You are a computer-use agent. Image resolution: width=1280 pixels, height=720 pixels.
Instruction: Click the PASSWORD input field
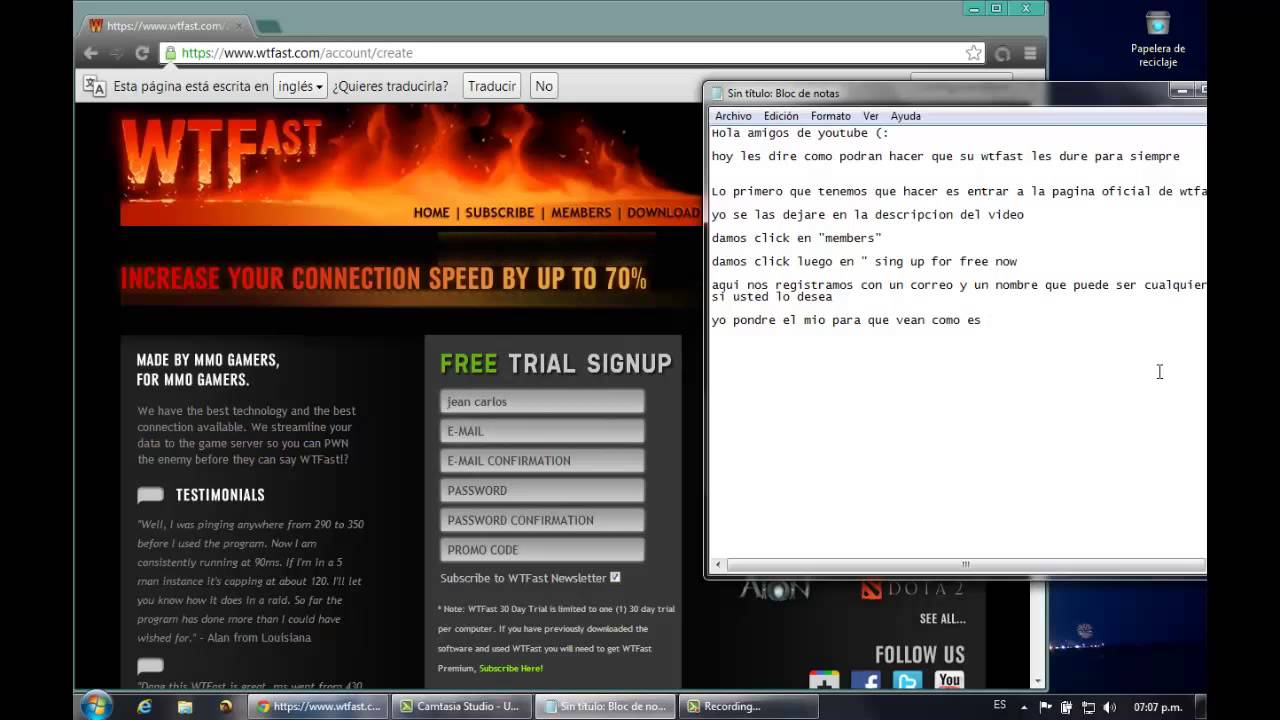tap(542, 490)
